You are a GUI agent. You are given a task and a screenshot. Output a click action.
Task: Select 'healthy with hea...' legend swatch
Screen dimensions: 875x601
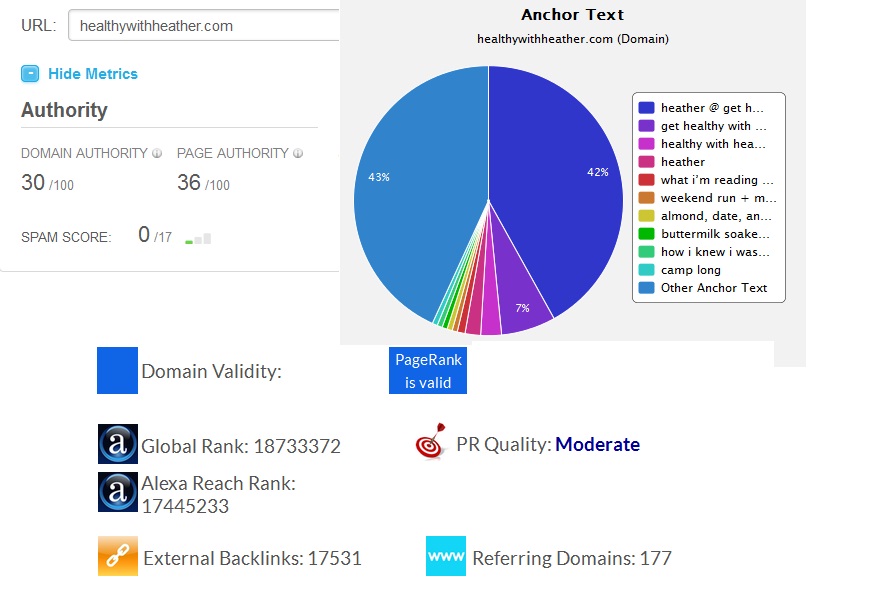tap(646, 144)
